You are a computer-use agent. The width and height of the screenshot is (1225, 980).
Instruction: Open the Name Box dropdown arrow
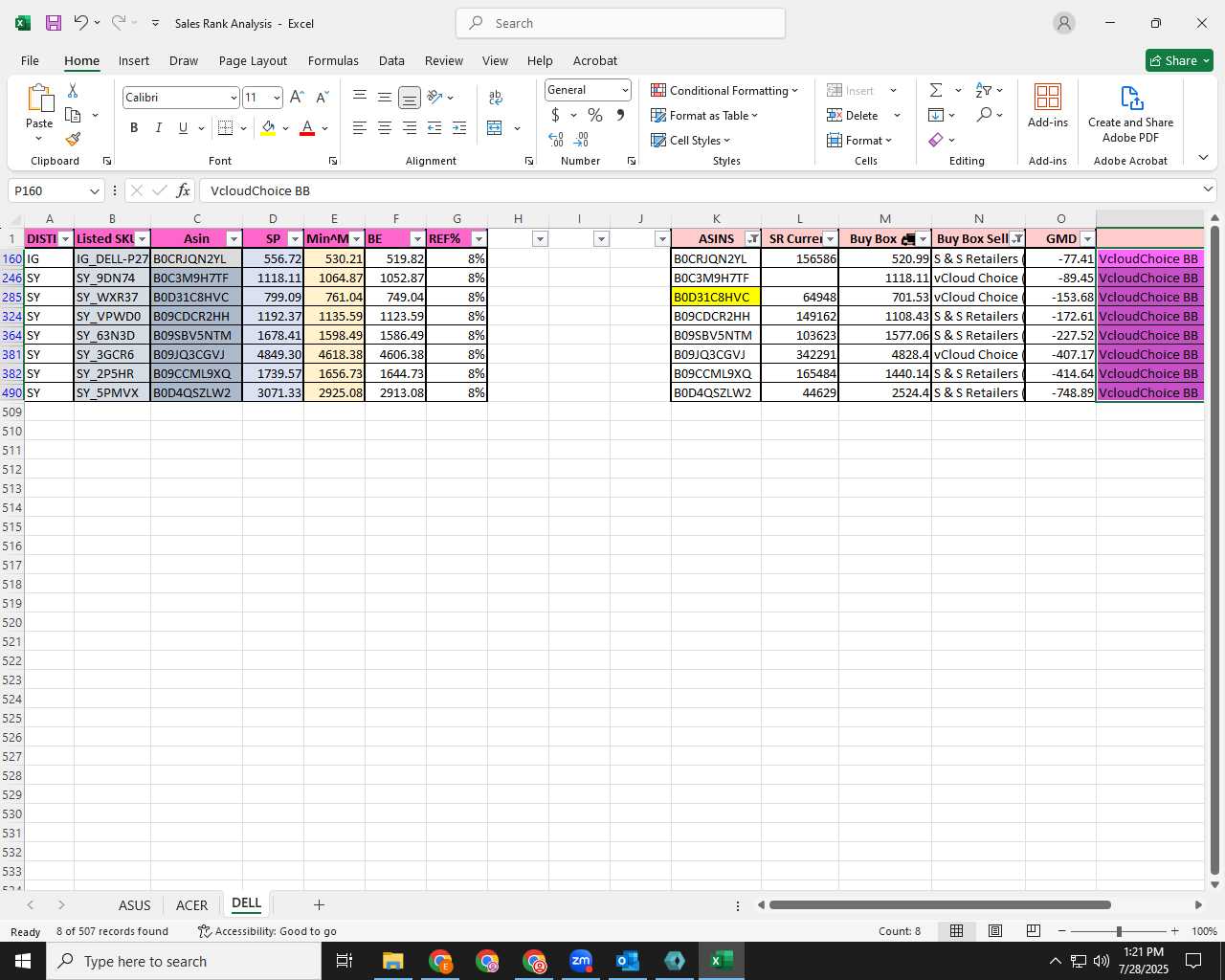[94, 191]
